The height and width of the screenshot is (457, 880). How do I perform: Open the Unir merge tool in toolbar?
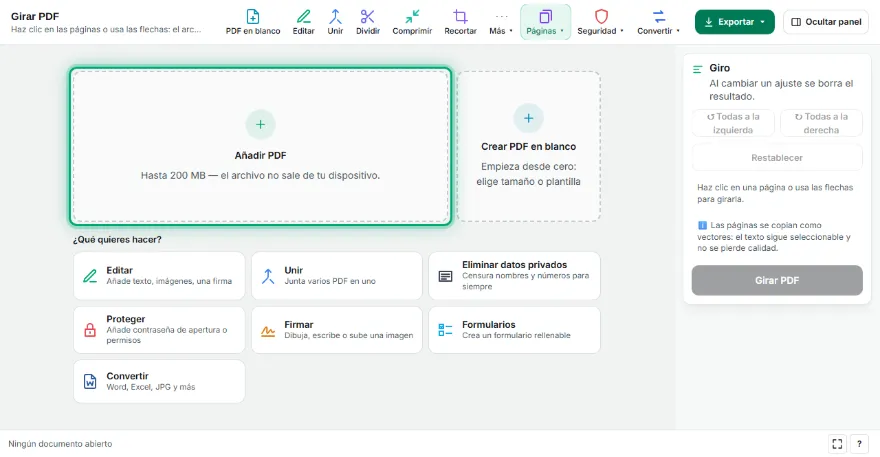[x=335, y=22]
